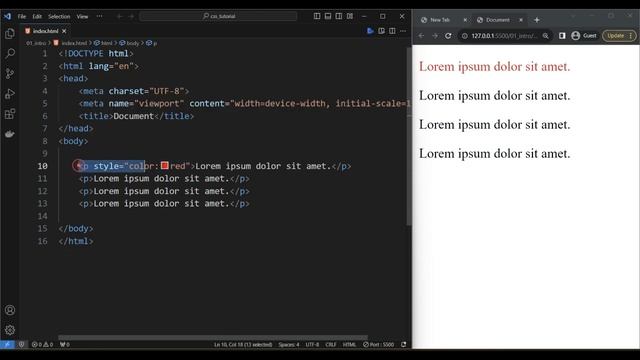Click the remote window status bar button
This screenshot has width=640, height=360.
click(x=7, y=344)
